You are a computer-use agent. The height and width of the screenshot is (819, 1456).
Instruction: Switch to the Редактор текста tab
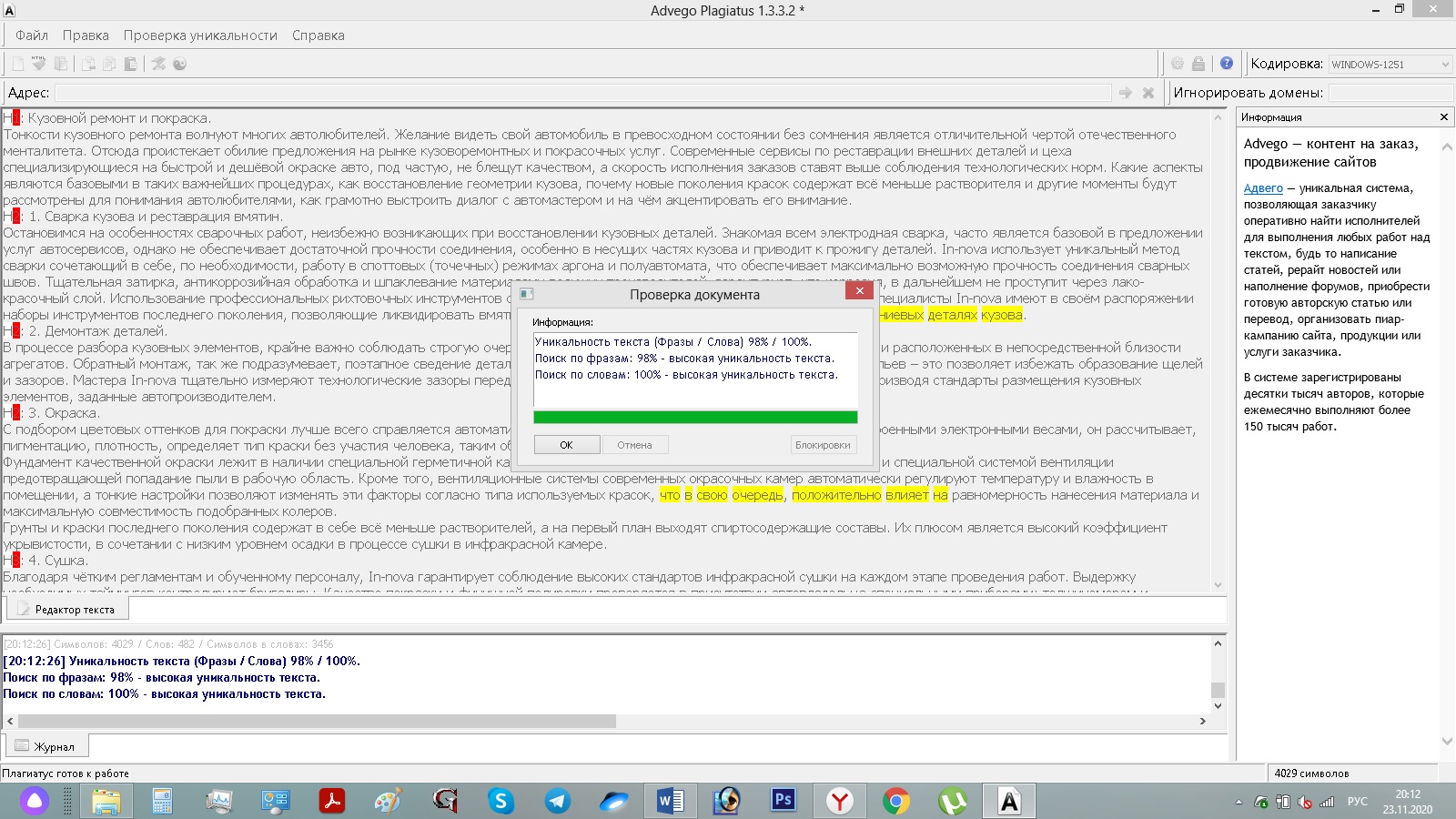(67, 610)
